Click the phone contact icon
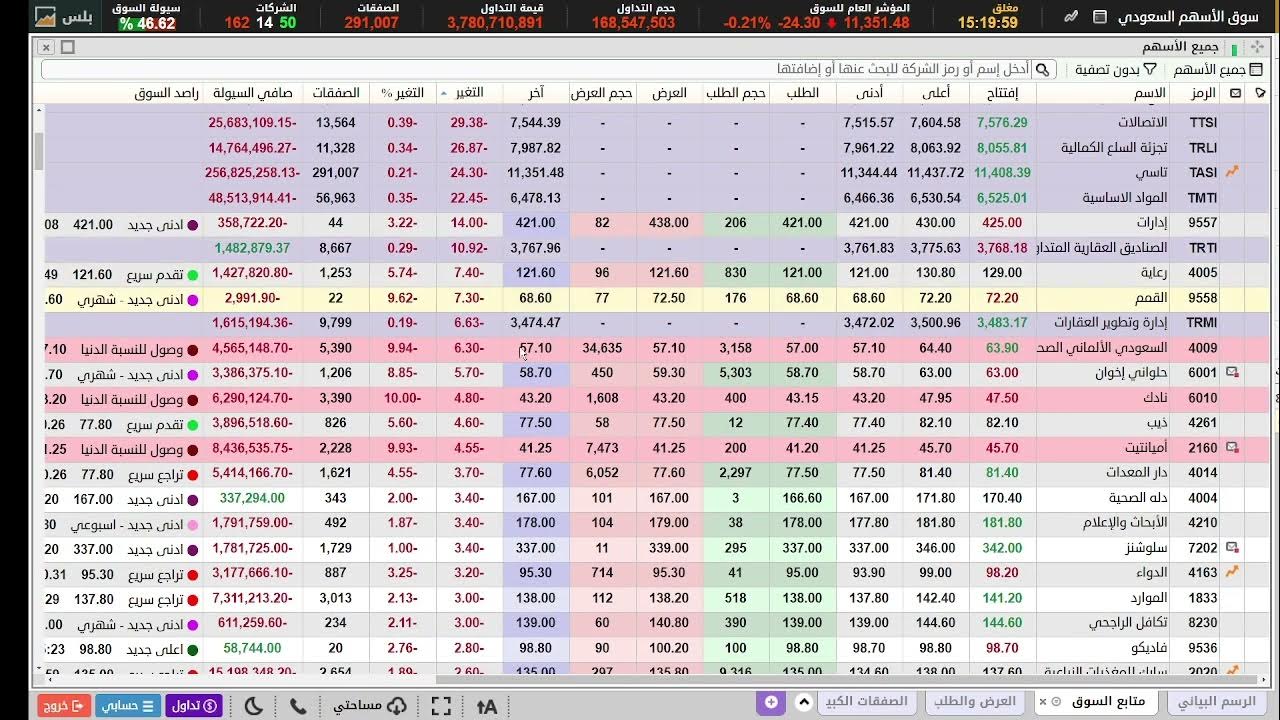Image resolution: width=1280 pixels, height=720 pixels. tap(298, 706)
